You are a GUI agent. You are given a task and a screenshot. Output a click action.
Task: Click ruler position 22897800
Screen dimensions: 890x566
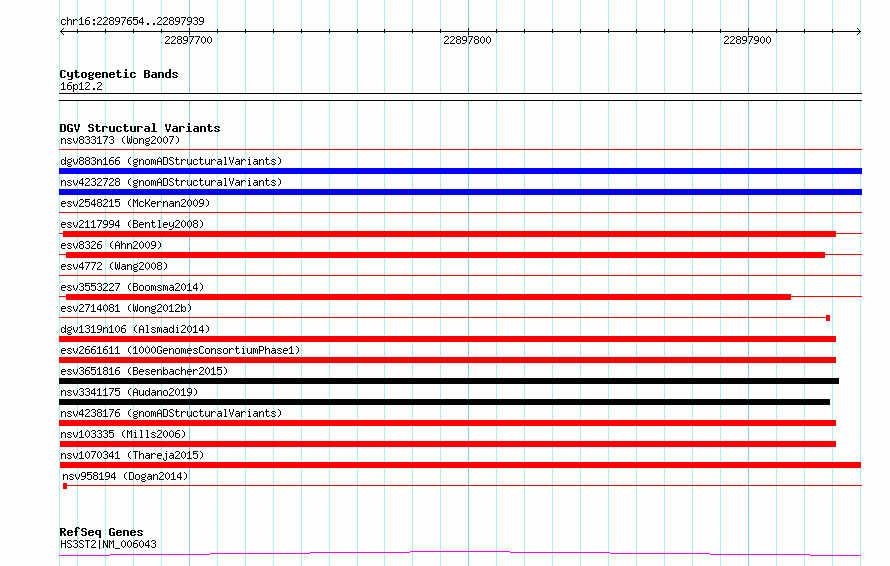click(x=468, y=40)
